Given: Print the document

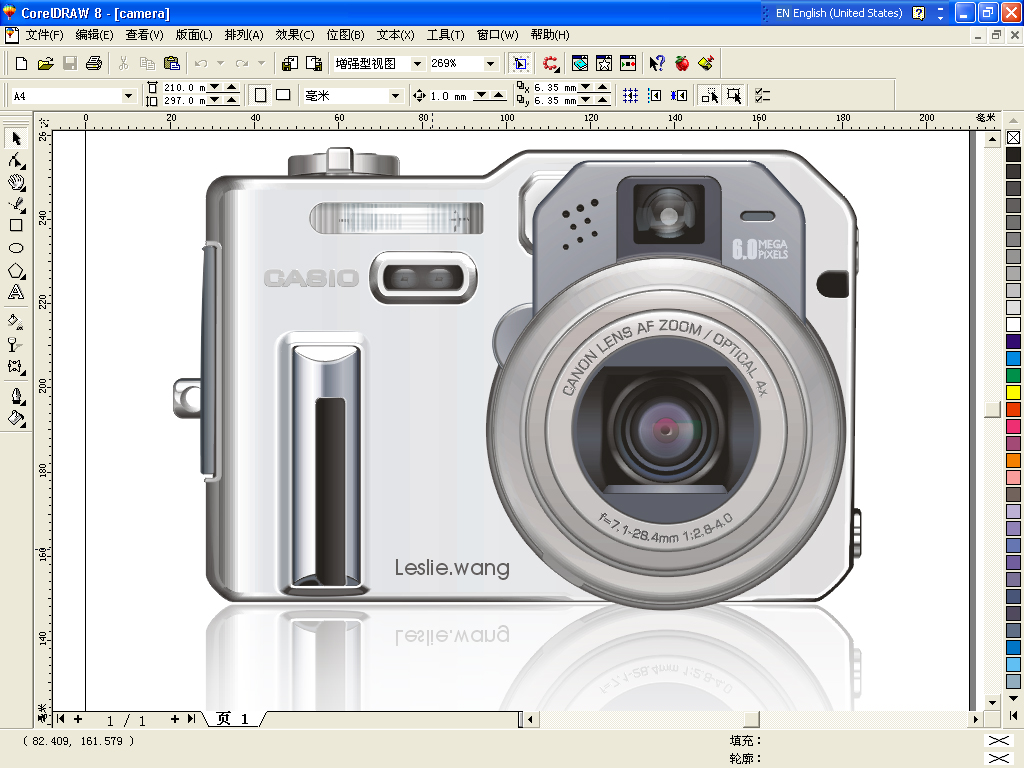Looking at the screenshot, I should (94, 63).
